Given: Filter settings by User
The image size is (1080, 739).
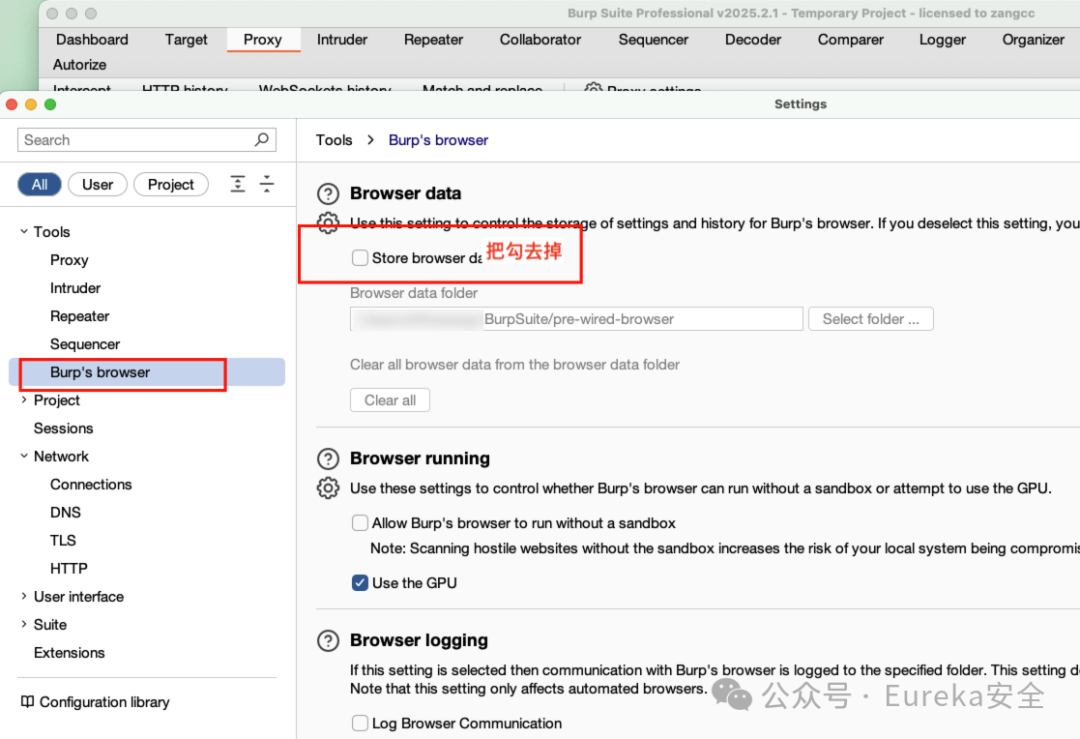Looking at the screenshot, I should coord(97,185).
